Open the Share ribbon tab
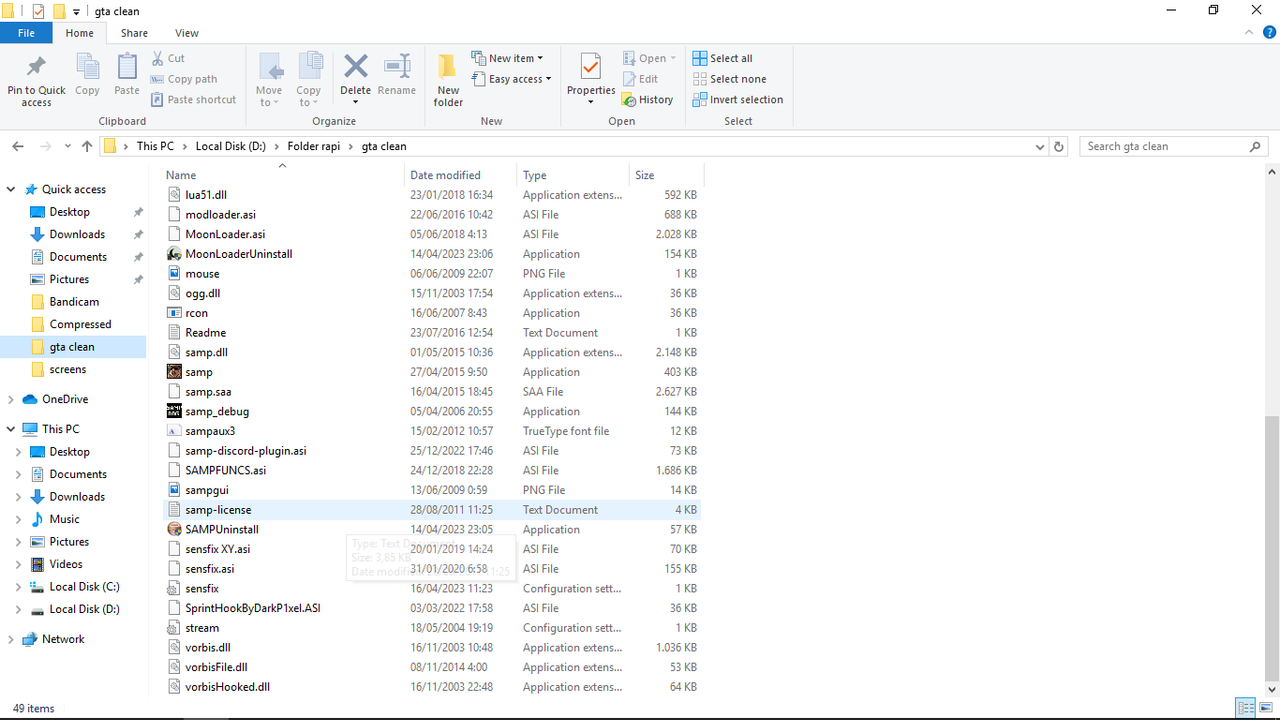 (134, 33)
